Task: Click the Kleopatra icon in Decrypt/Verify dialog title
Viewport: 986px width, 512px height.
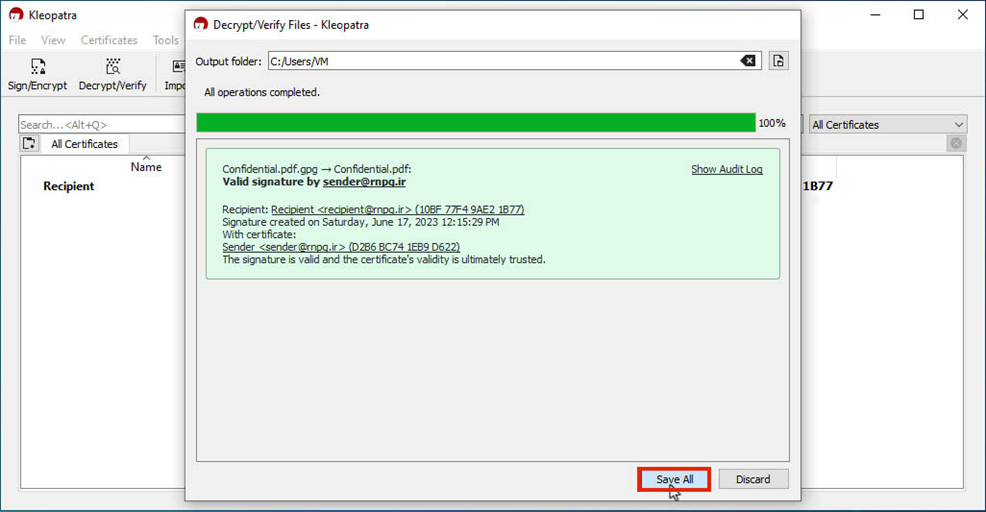Action: [201, 25]
